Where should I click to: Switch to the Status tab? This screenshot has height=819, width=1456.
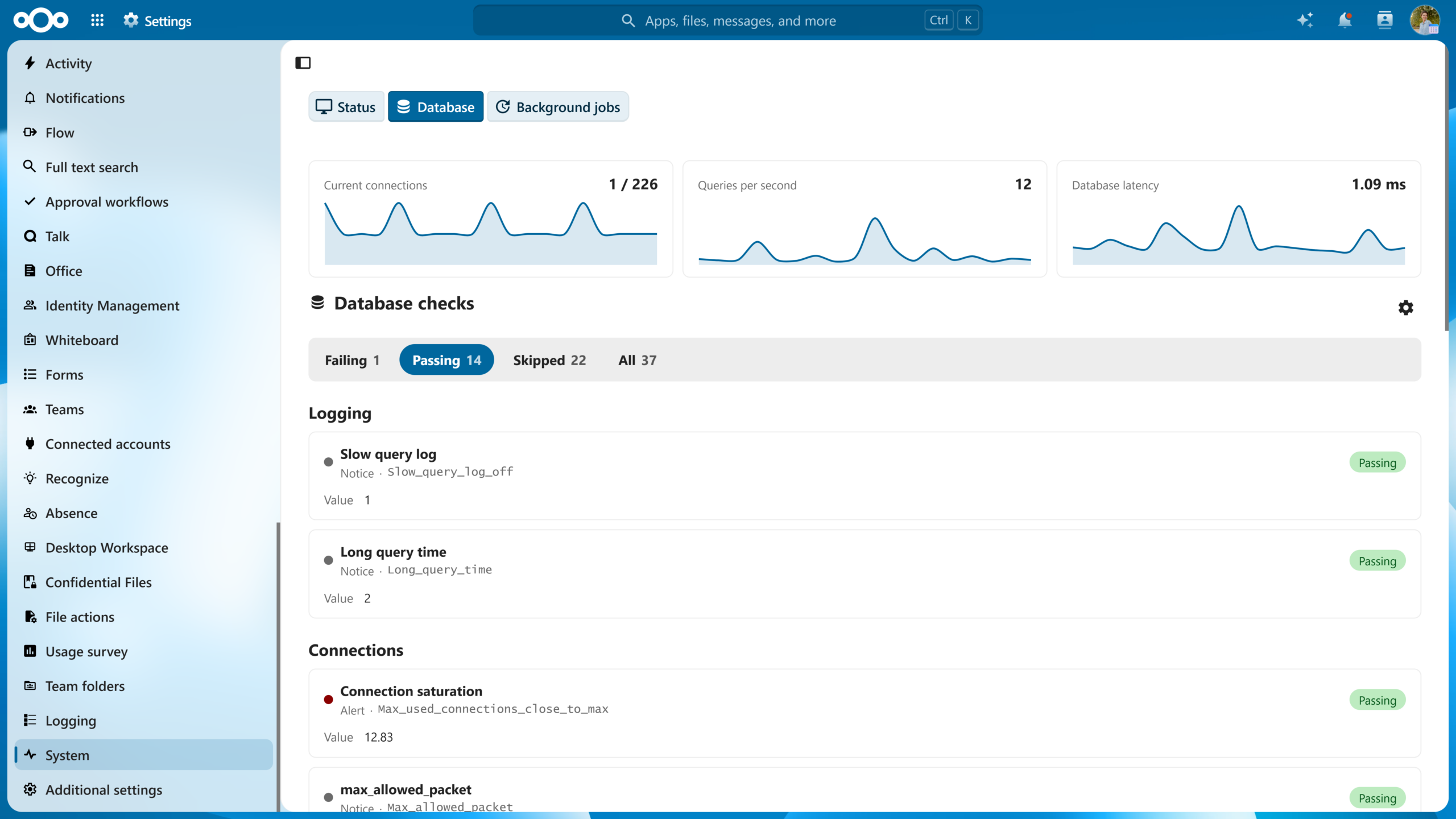[346, 107]
